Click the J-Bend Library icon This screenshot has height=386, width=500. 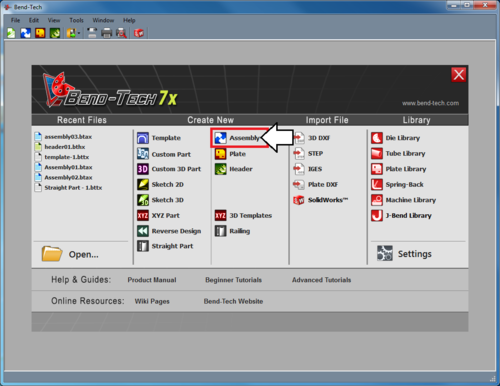click(x=377, y=215)
